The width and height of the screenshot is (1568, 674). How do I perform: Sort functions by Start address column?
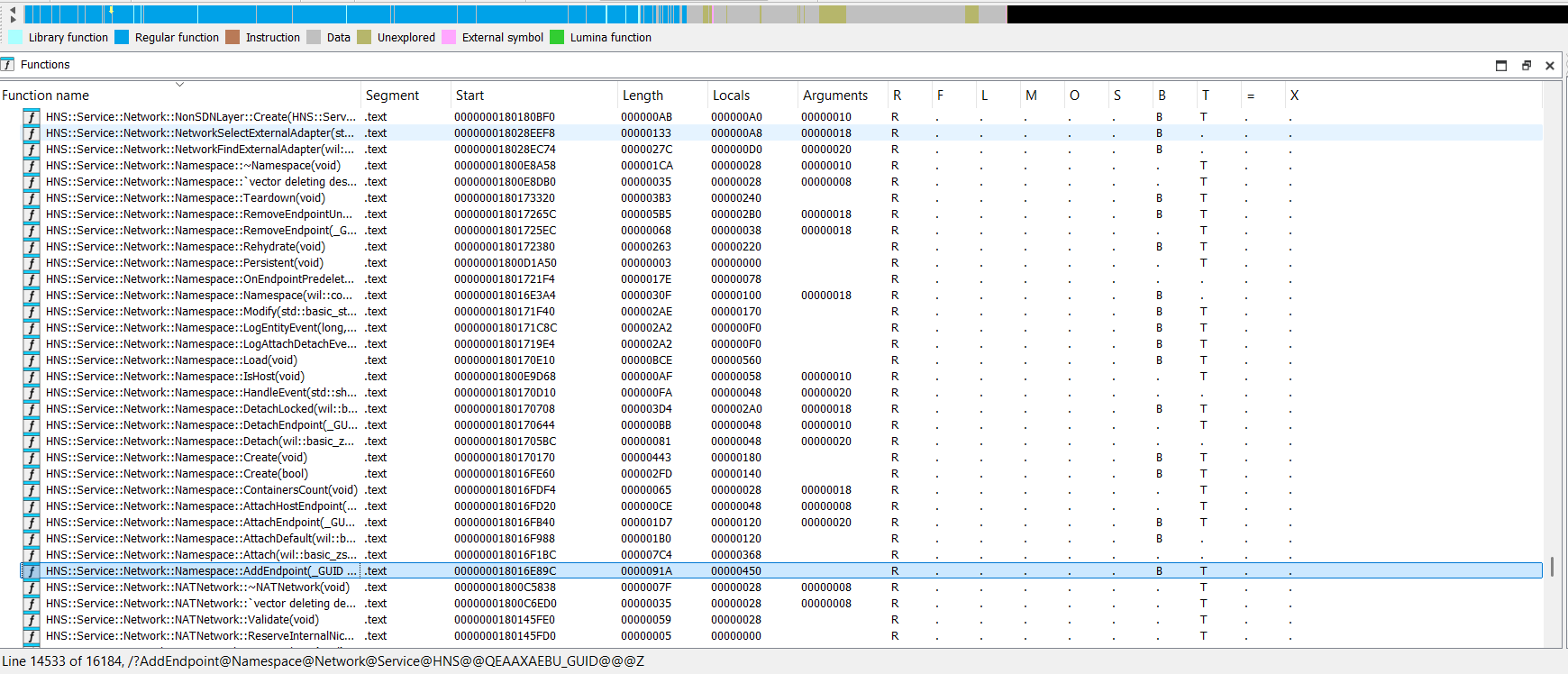(x=469, y=96)
